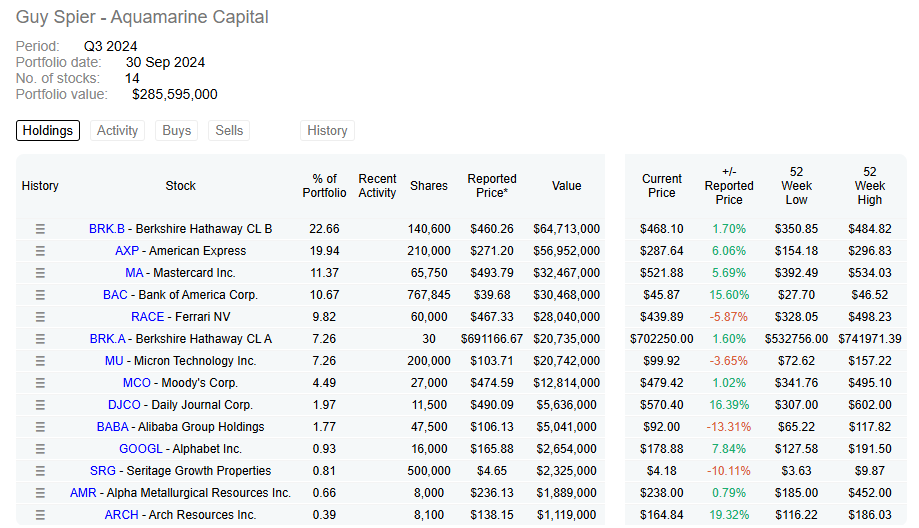This screenshot has height=528, width=919.
Task: Open history icon for Alibaba Group Holdings
Action: (x=40, y=427)
